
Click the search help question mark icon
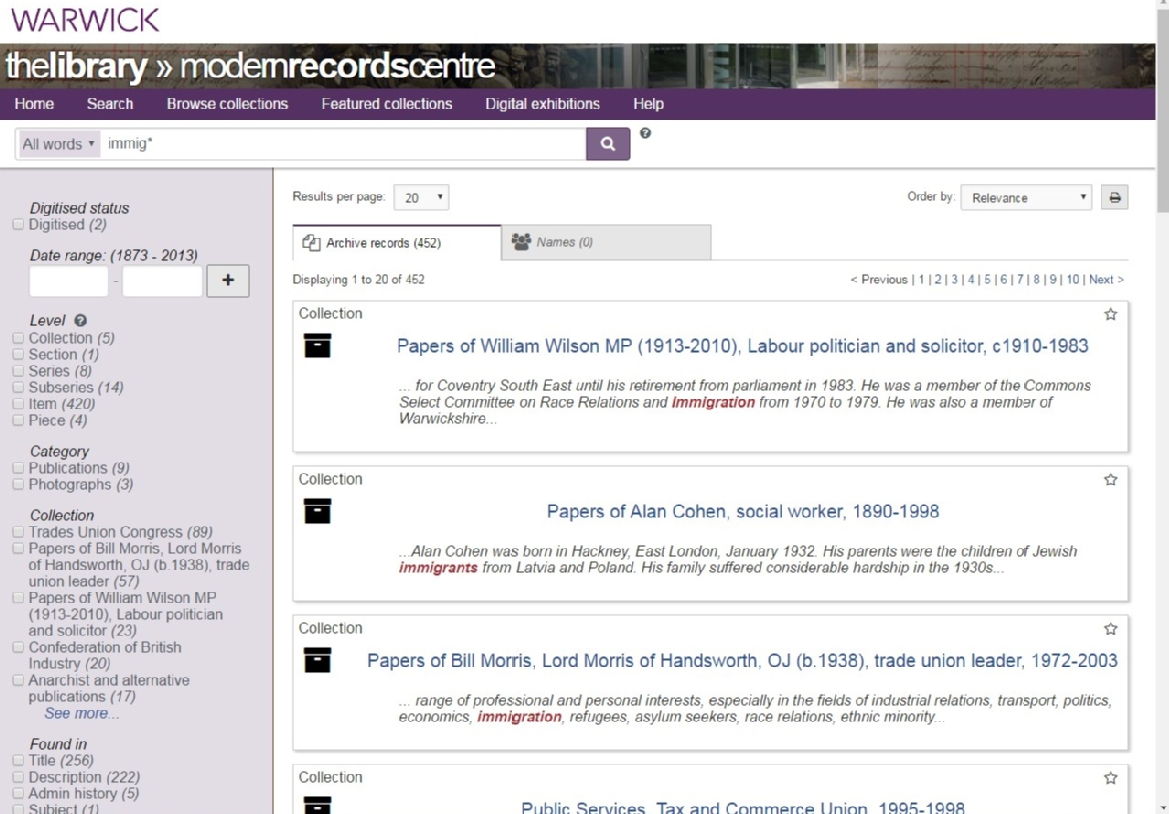(x=645, y=134)
